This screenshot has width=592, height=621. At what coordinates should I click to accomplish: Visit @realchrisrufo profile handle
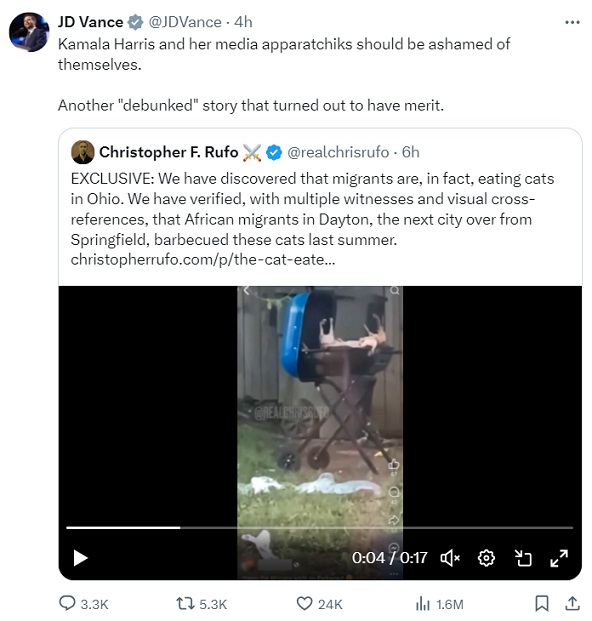[338, 152]
